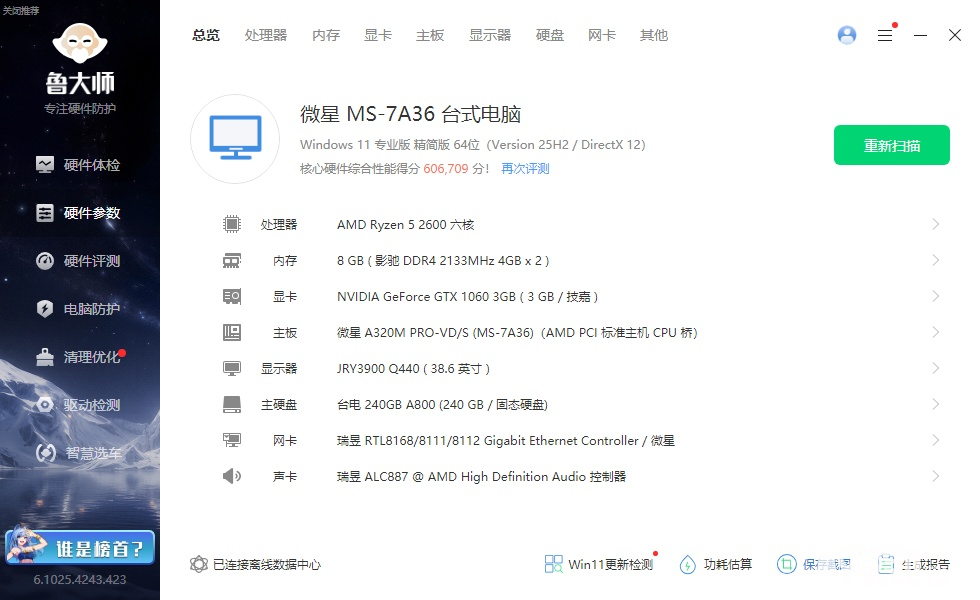Switch to the graphics card tab

pos(378,35)
